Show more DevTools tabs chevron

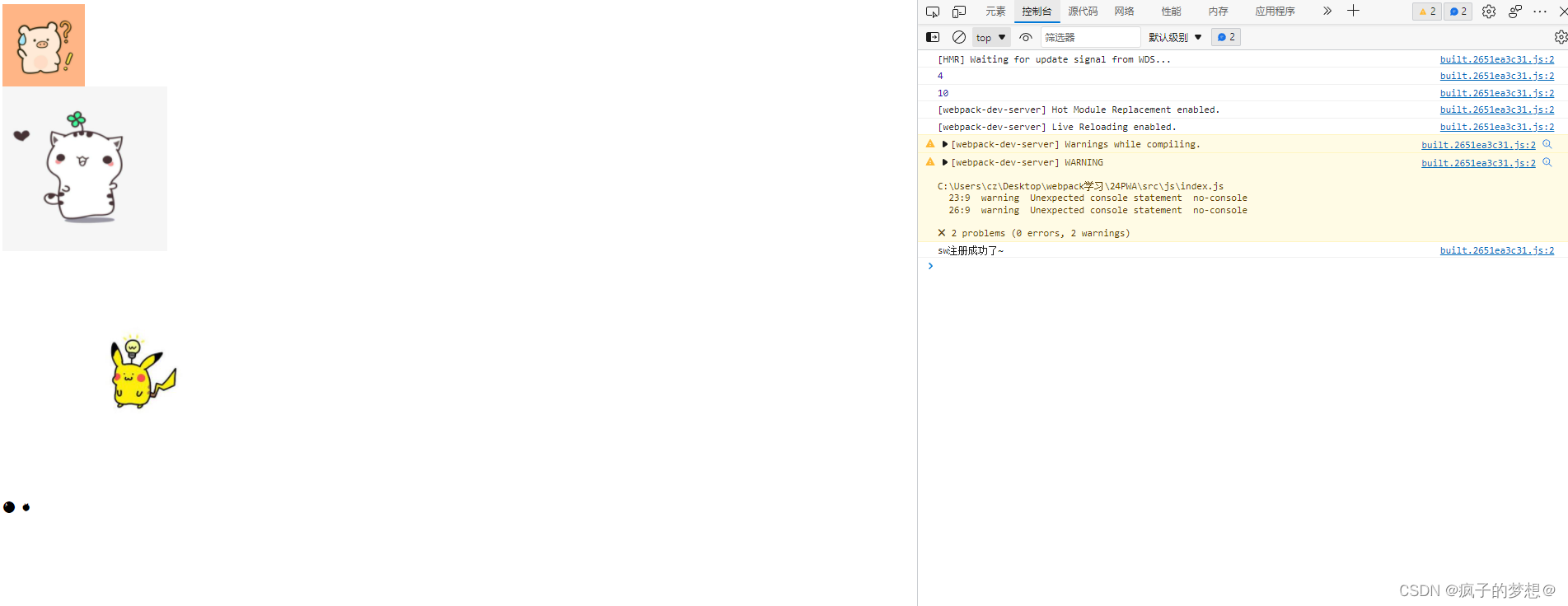1327,11
